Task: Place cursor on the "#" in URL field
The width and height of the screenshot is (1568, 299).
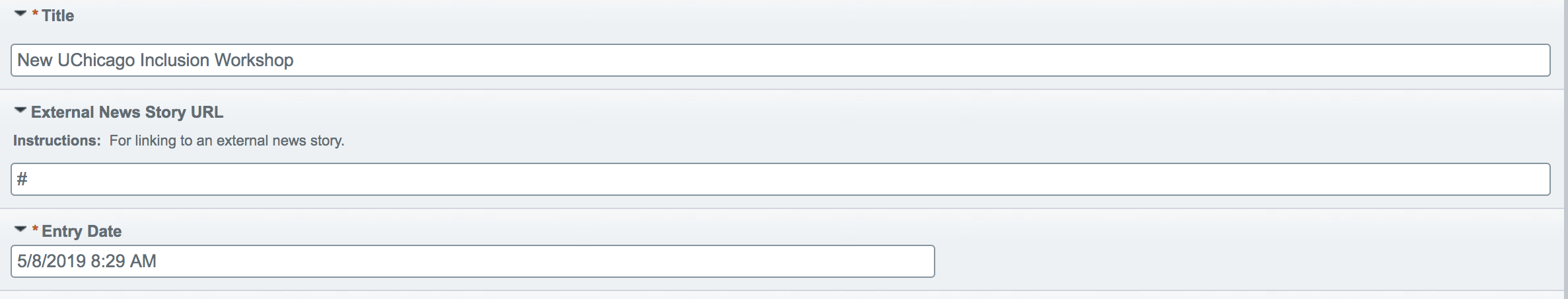Action: click(x=22, y=179)
